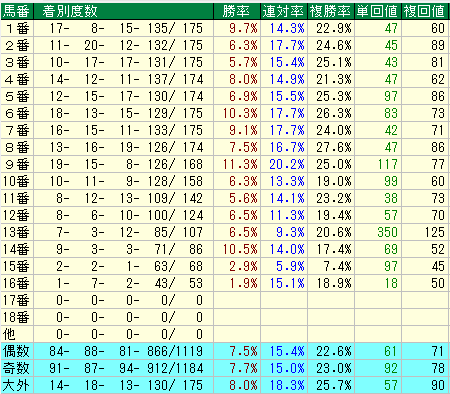Click the 11.3% win rate for 9番
Viewport: 450px width, 394px height.
coord(240,165)
